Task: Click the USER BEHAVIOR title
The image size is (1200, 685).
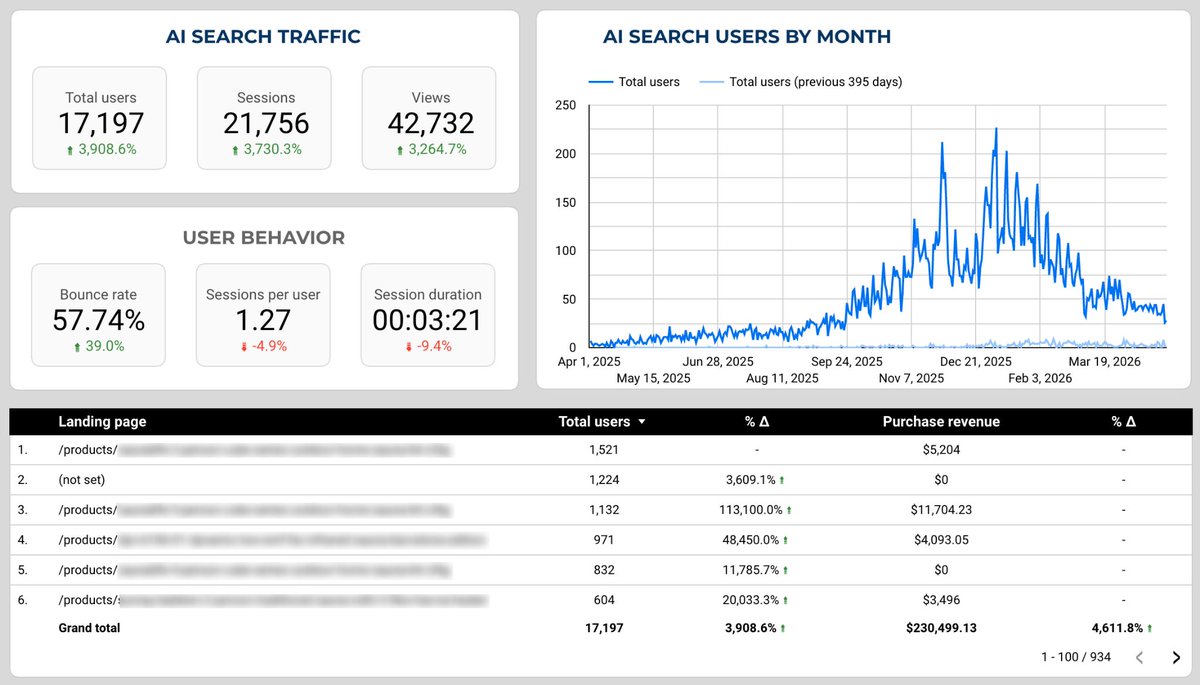Action: pos(264,238)
